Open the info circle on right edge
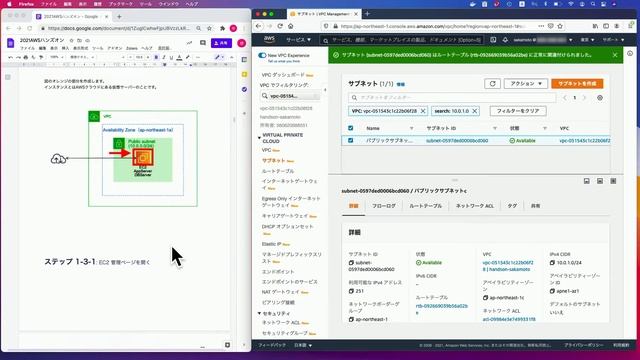Image resolution: width=640 pixels, height=360 pixels. (630, 53)
